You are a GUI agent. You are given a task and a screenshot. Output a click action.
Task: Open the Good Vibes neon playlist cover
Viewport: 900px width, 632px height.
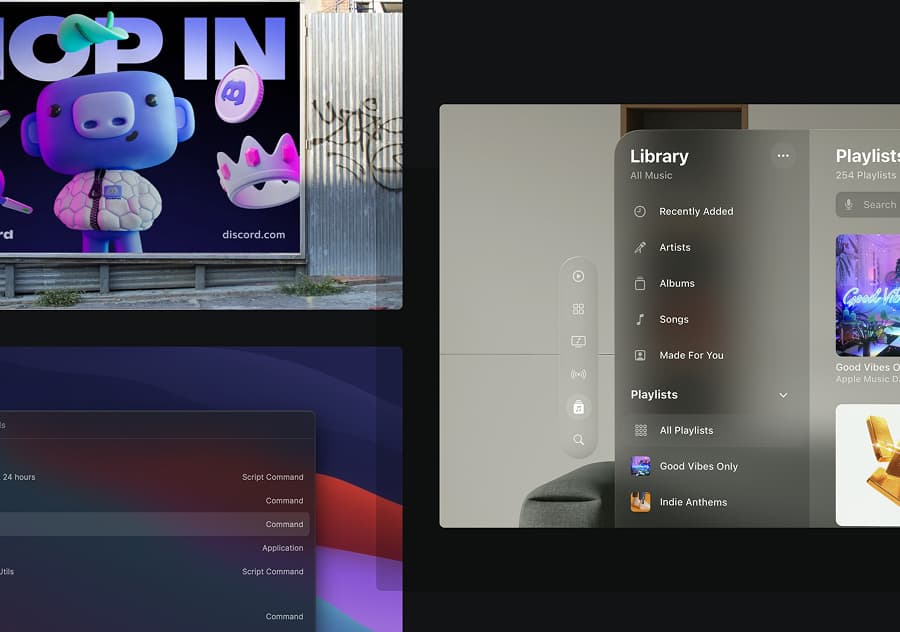(x=868, y=296)
